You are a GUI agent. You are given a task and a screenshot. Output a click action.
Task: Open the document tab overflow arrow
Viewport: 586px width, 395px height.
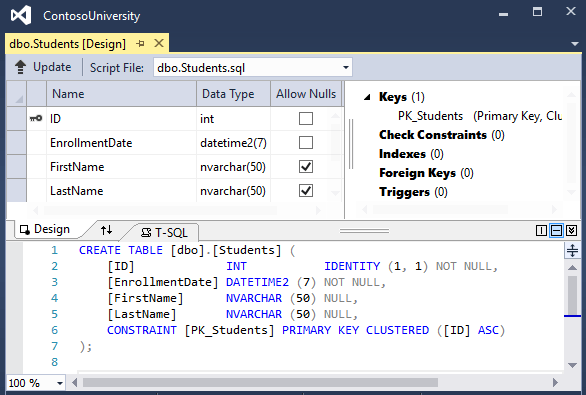pyautogui.click(x=575, y=44)
